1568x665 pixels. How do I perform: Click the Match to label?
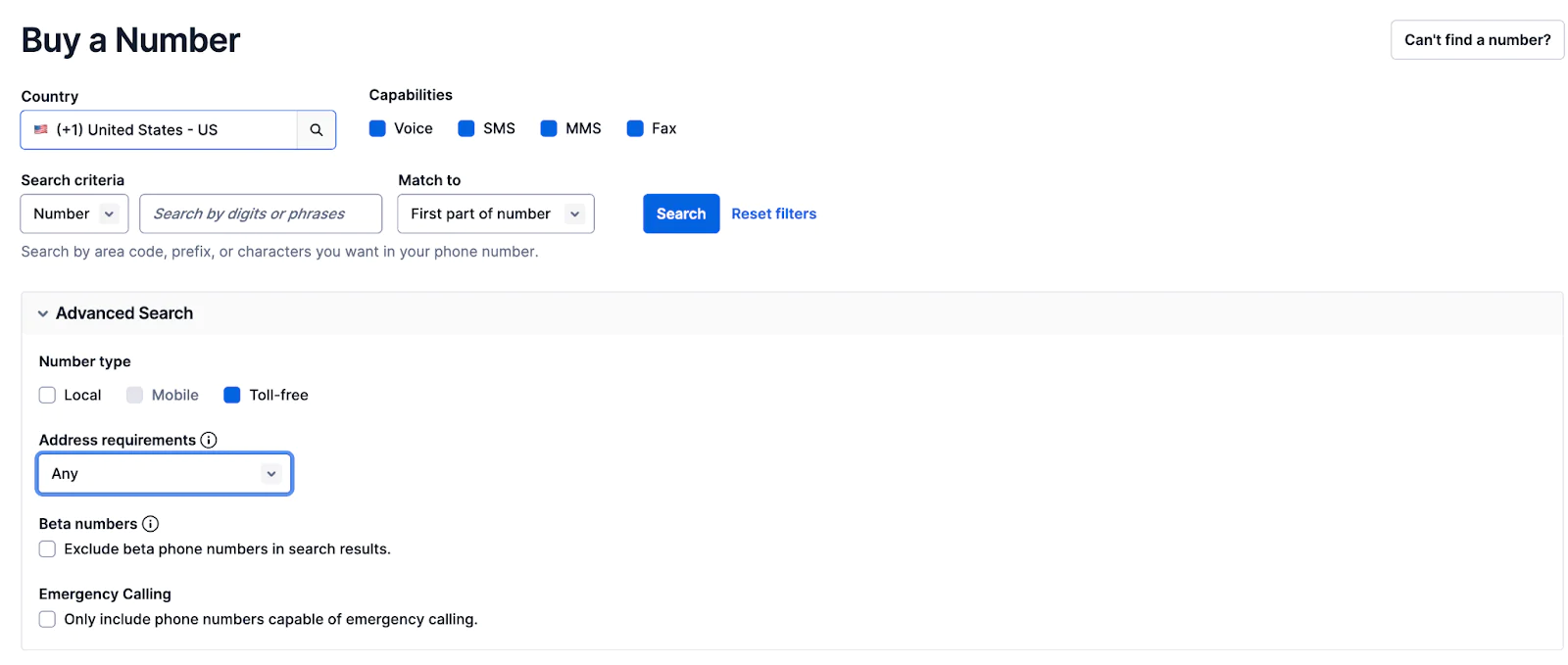pyautogui.click(x=429, y=180)
